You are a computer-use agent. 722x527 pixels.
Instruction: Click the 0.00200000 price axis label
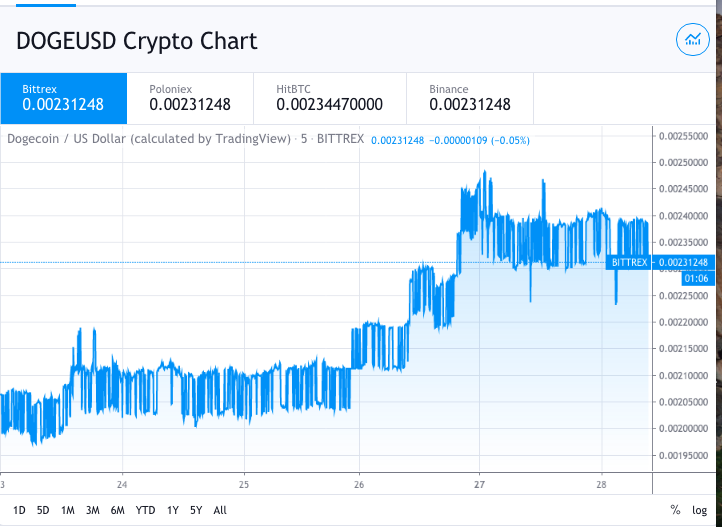tap(683, 429)
